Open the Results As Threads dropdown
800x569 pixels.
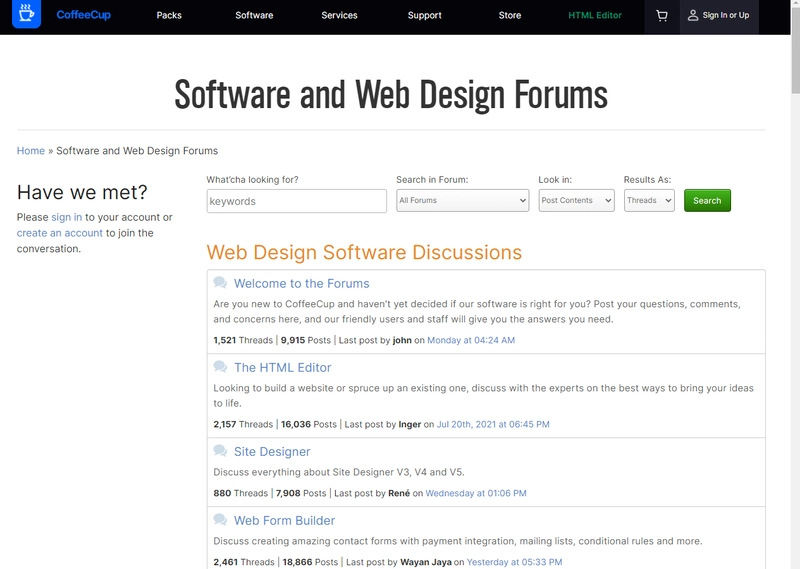click(649, 201)
